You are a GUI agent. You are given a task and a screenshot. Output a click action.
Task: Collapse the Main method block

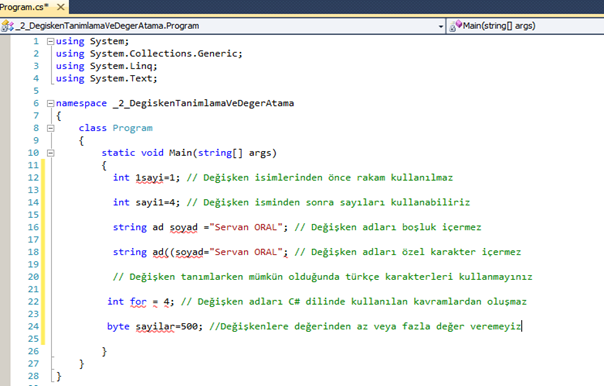[50, 153]
